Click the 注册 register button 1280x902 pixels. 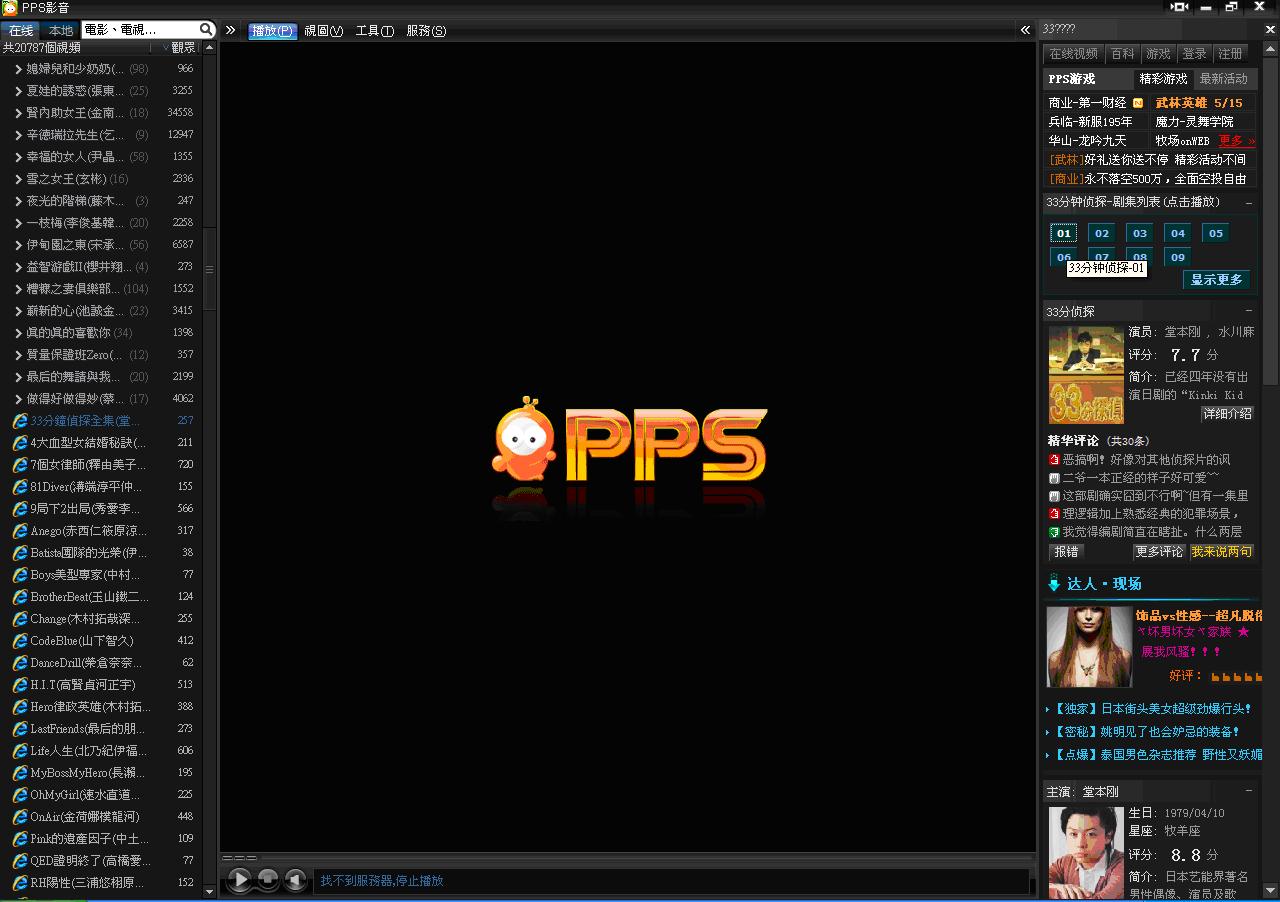click(x=1231, y=54)
